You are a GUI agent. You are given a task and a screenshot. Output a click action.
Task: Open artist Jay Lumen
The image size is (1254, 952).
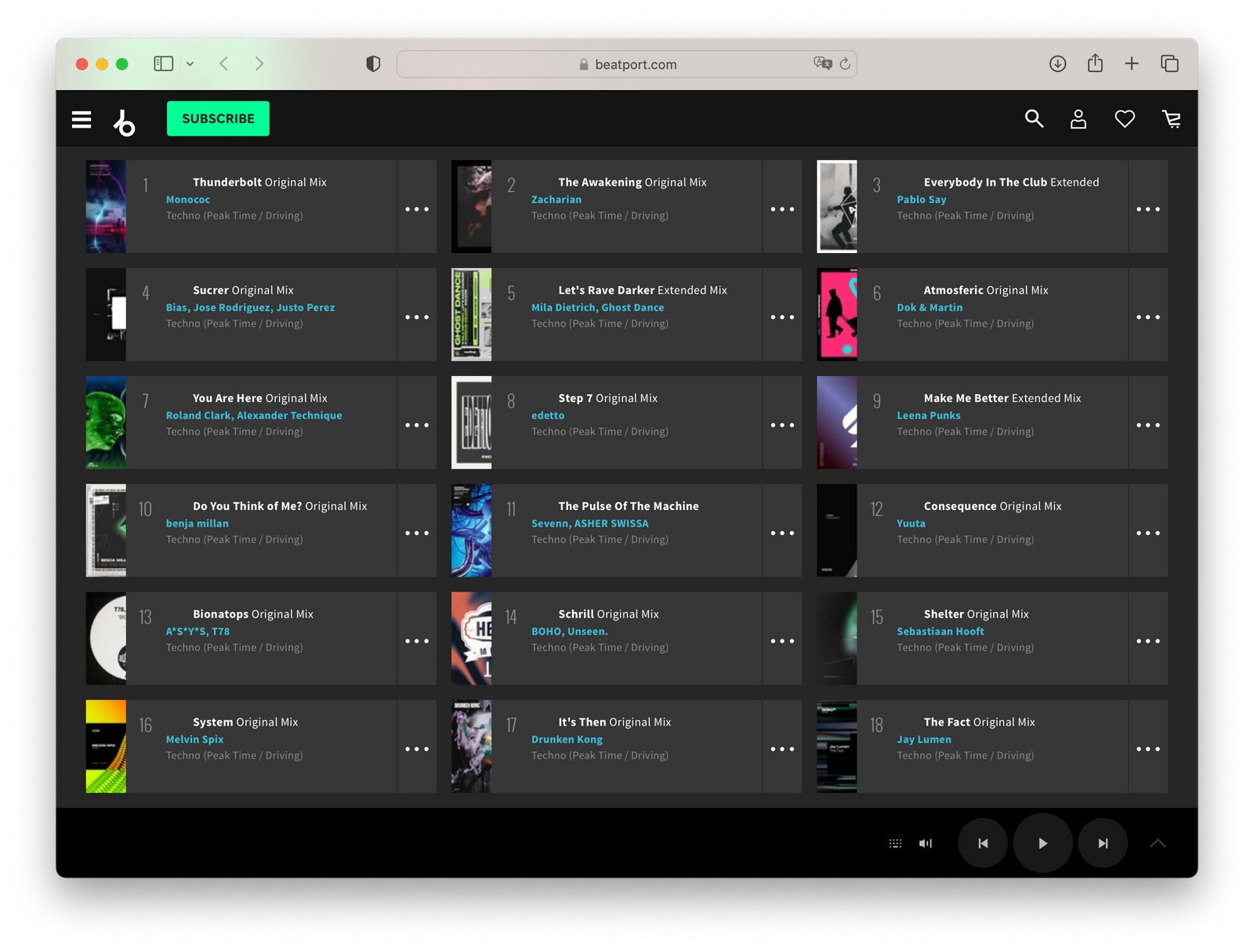coord(924,740)
